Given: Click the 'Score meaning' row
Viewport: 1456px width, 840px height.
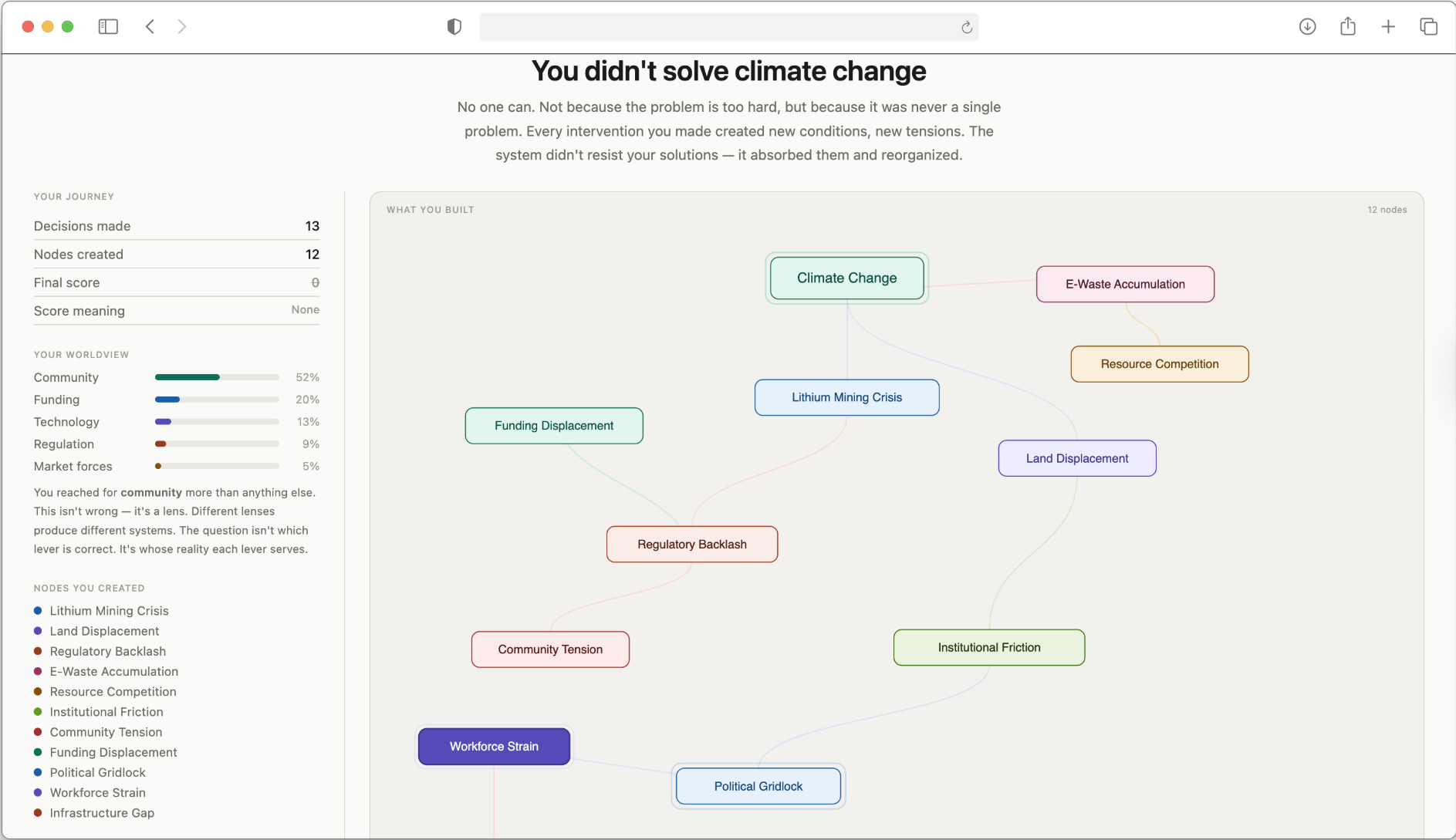Looking at the screenshot, I should (177, 311).
